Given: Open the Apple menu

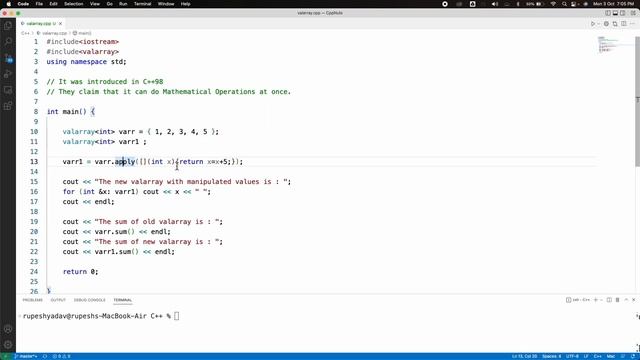Looking at the screenshot, I should (9, 4).
